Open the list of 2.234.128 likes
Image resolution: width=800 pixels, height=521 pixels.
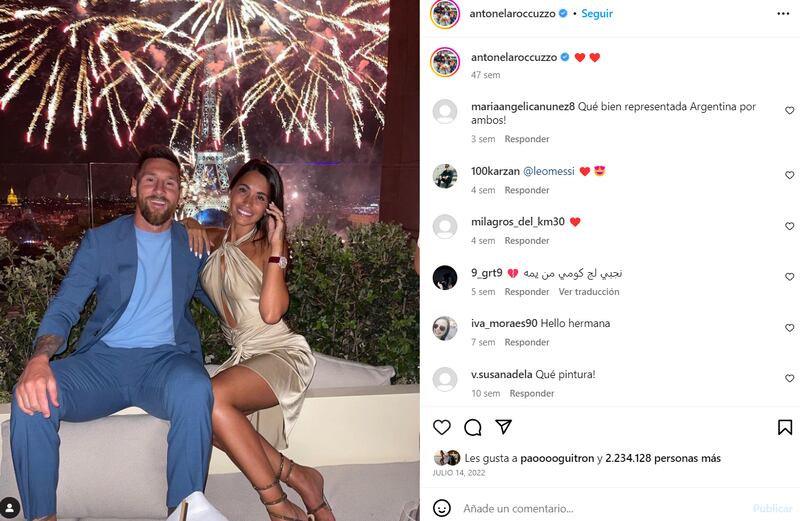click(x=663, y=458)
